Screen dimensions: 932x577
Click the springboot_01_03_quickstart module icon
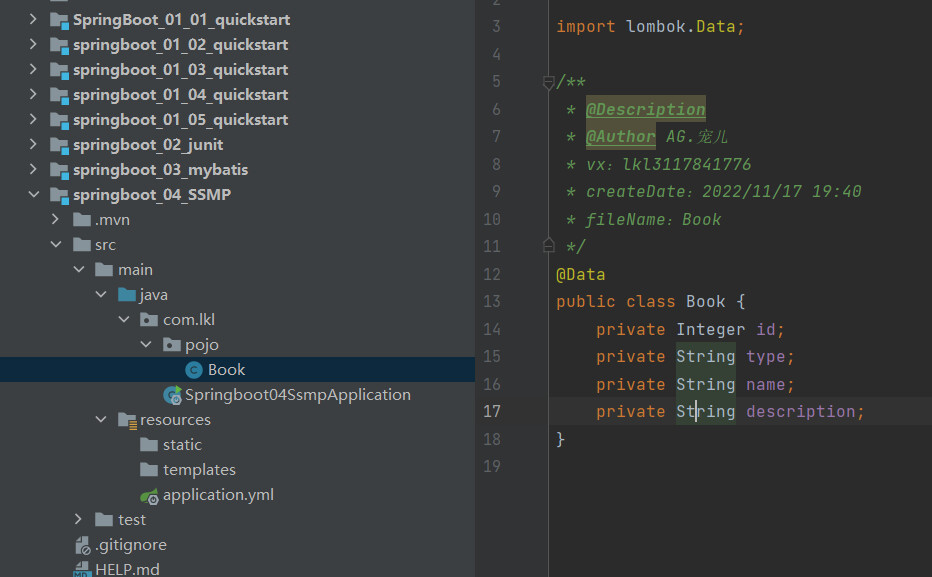(59, 71)
